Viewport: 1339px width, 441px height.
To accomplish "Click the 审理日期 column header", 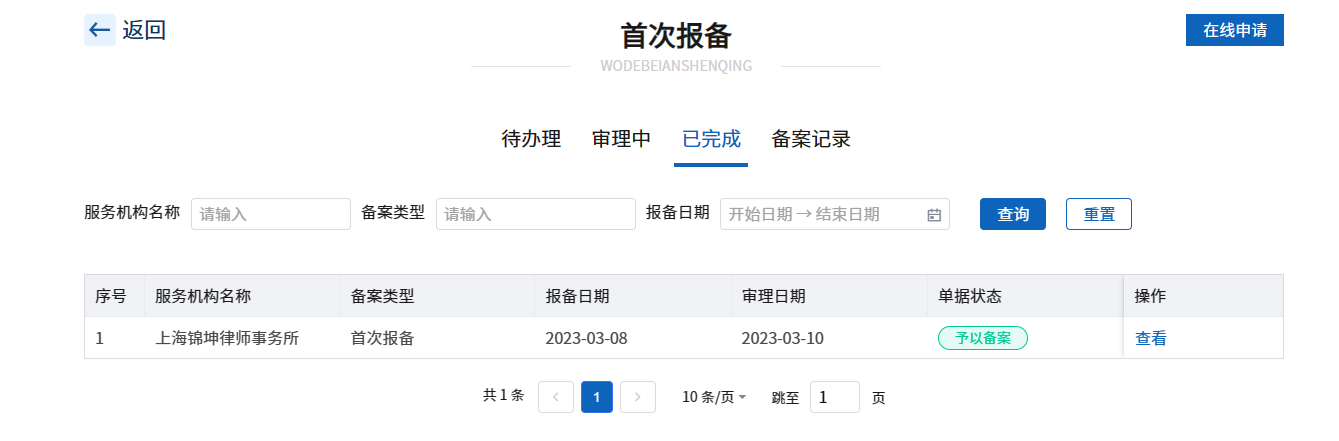I will pos(774,296).
